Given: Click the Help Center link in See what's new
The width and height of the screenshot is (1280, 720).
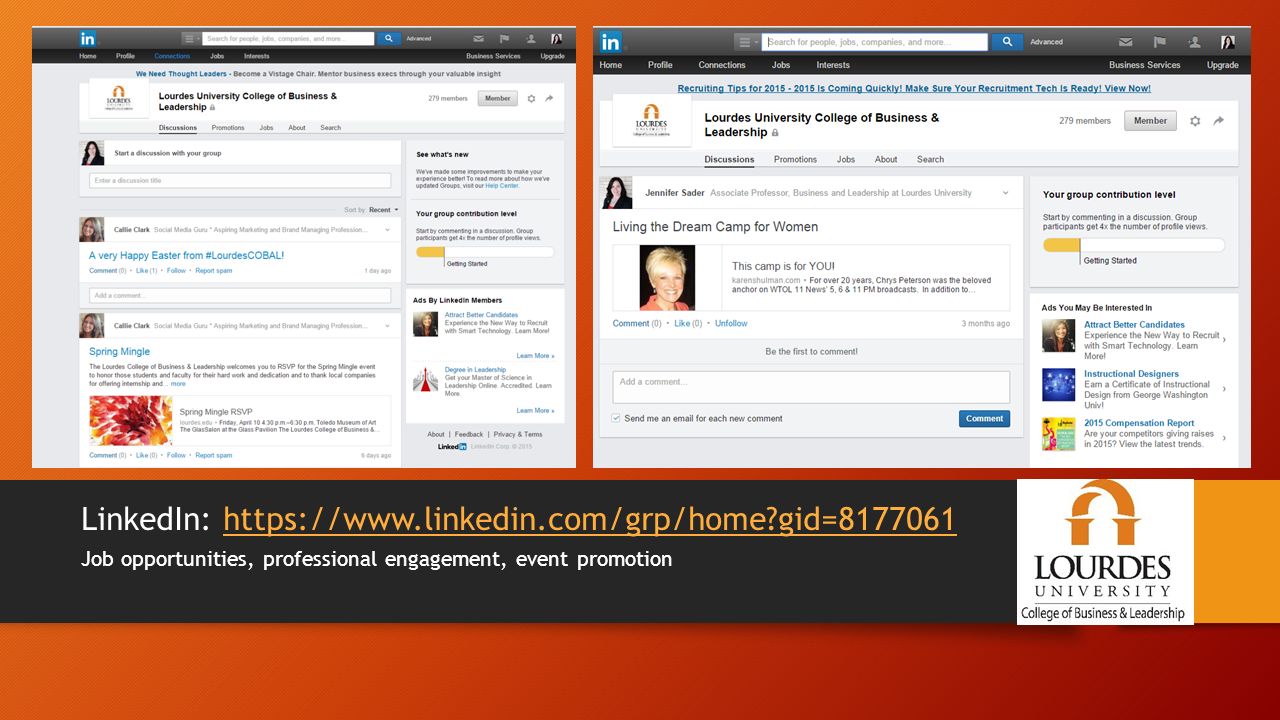Looking at the screenshot, I should (502, 186).
